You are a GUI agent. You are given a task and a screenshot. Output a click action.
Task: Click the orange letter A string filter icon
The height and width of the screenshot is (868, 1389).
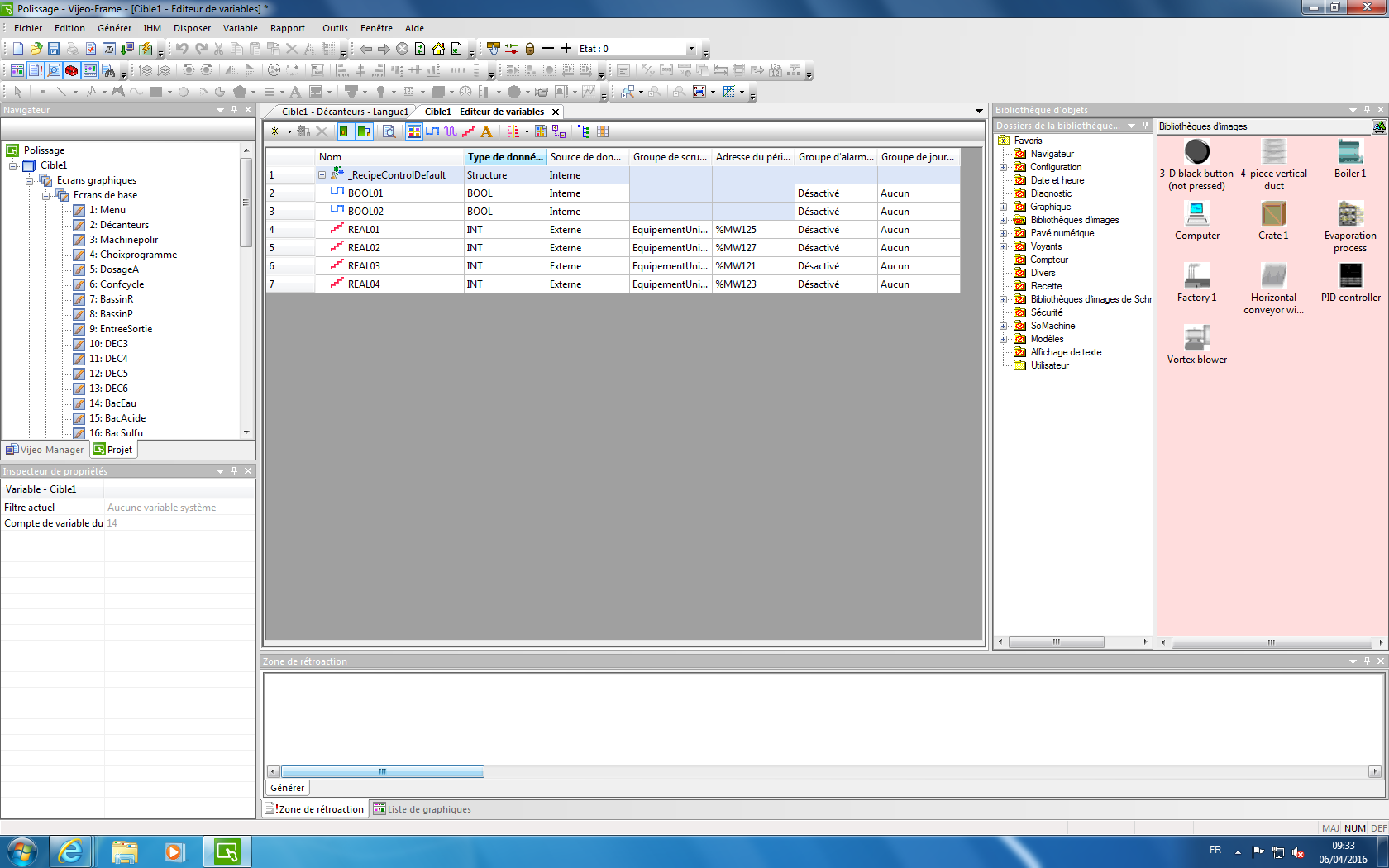[486, 131]
